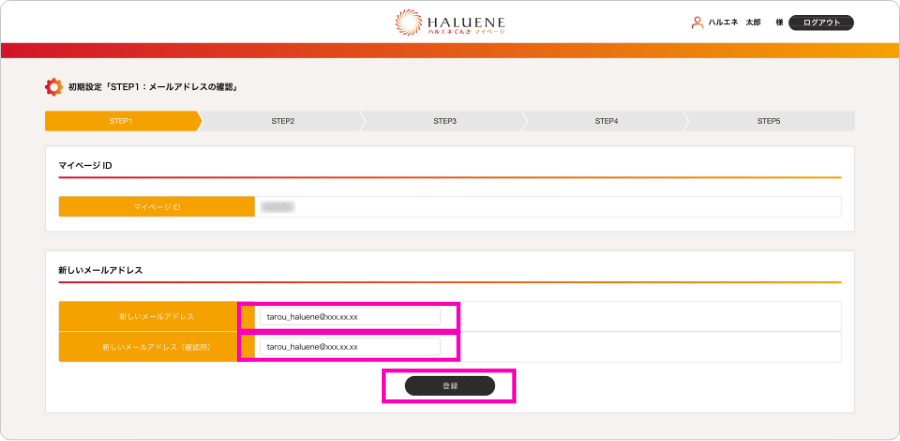Viewport: 900px width, 441px height.
Task: Jump to the STEP3 progress tab
Action: (x=444, y=121)
